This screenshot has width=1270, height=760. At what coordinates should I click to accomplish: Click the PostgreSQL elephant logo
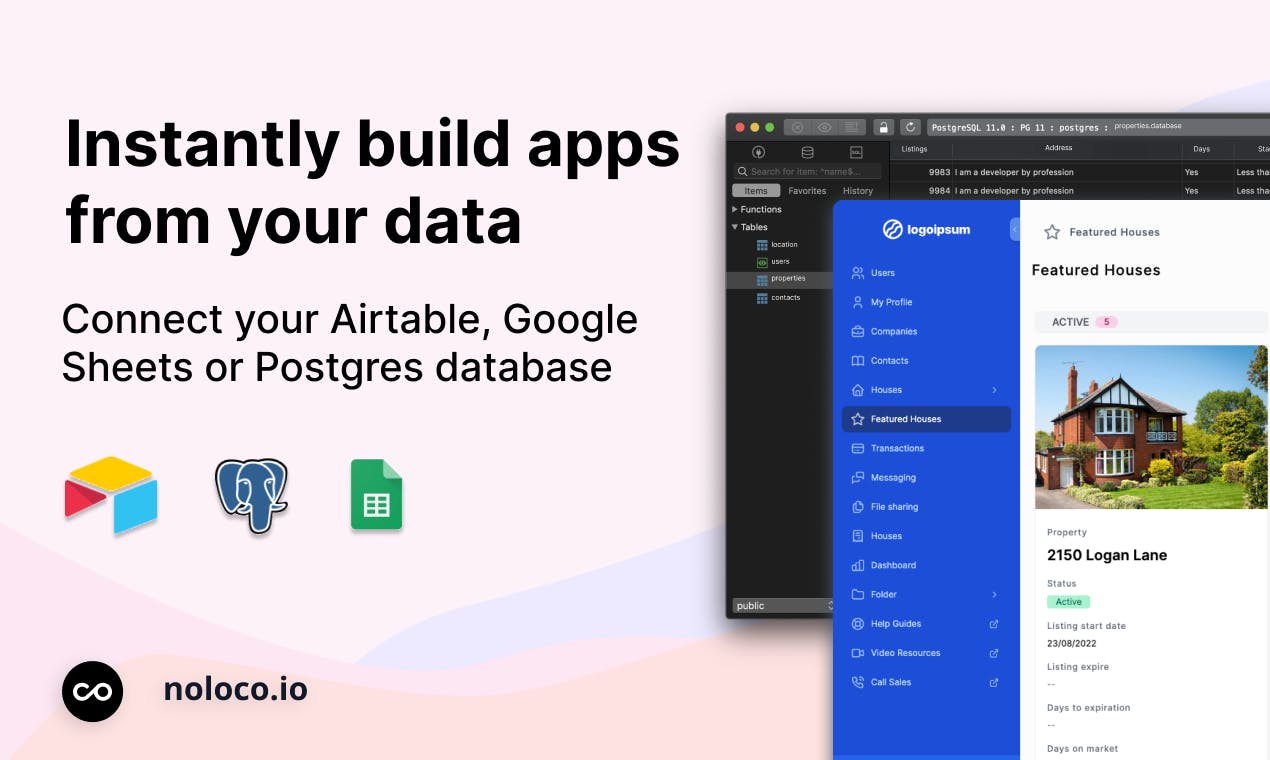(251, 495)
